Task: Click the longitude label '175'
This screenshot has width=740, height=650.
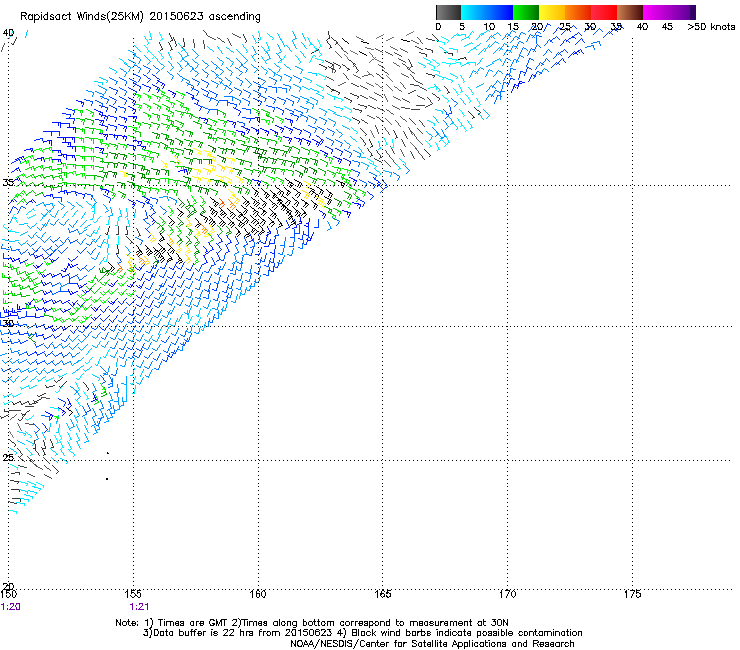Action: pyautogui.click(x=632, y=594)
